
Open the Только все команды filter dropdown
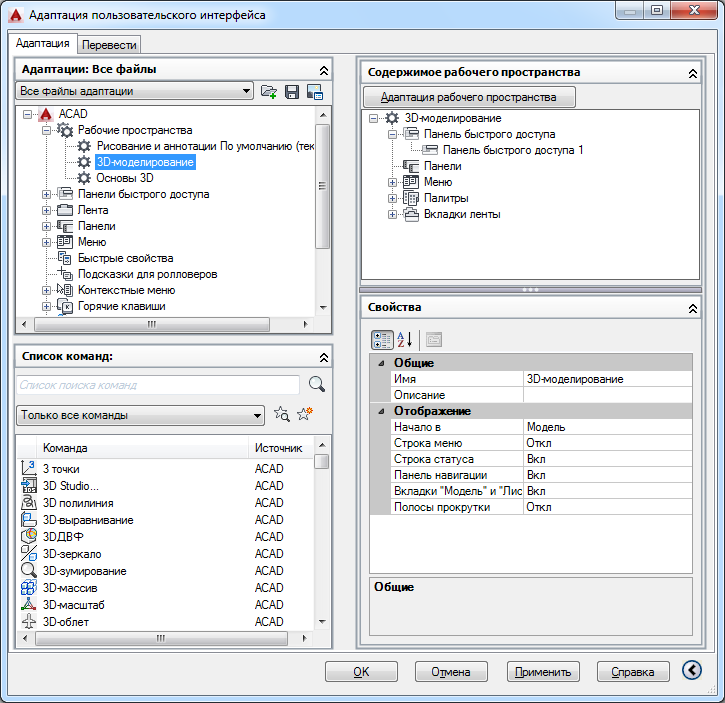tap(141, 415)
